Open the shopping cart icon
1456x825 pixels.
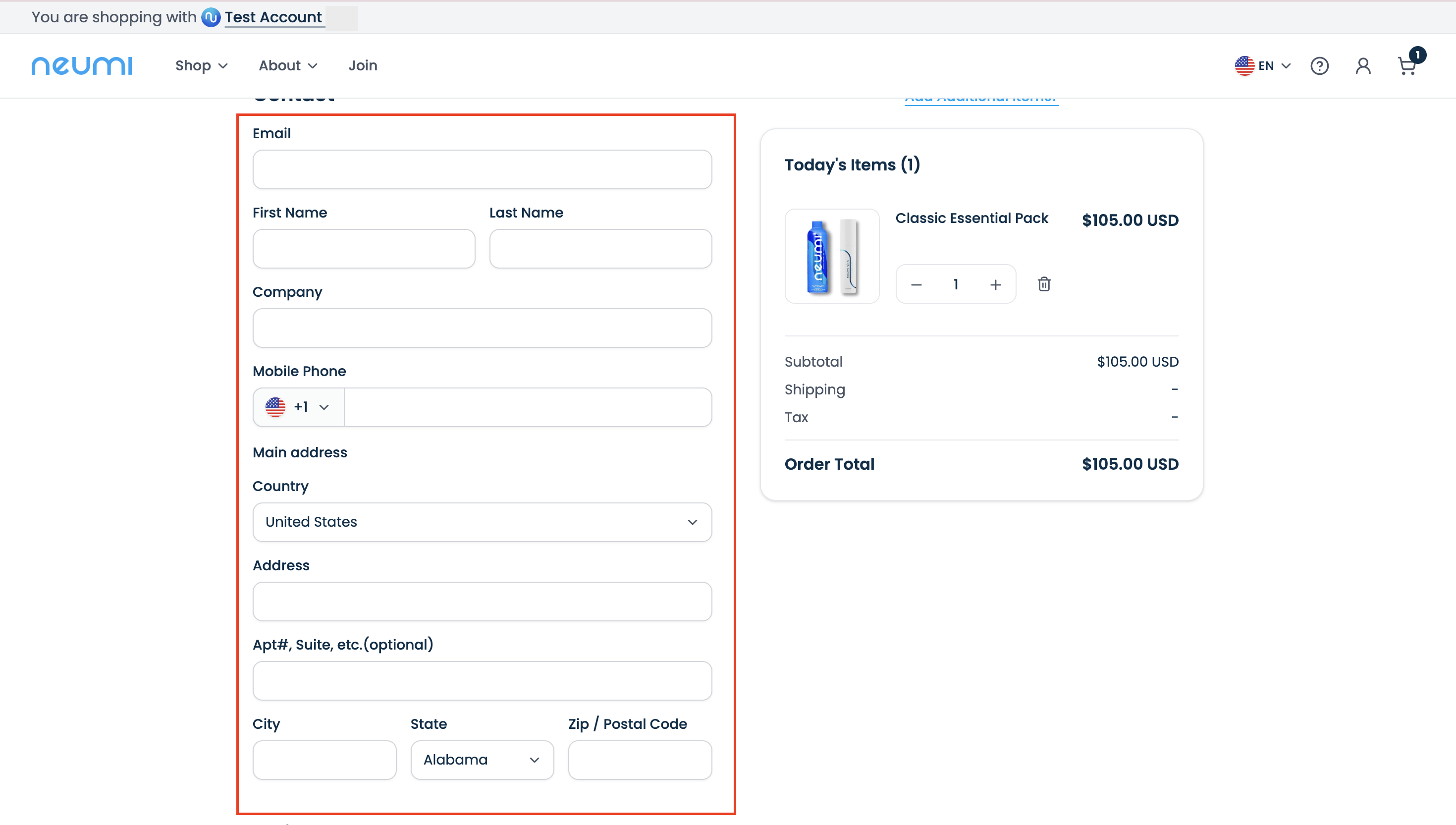click(1407, 66)
